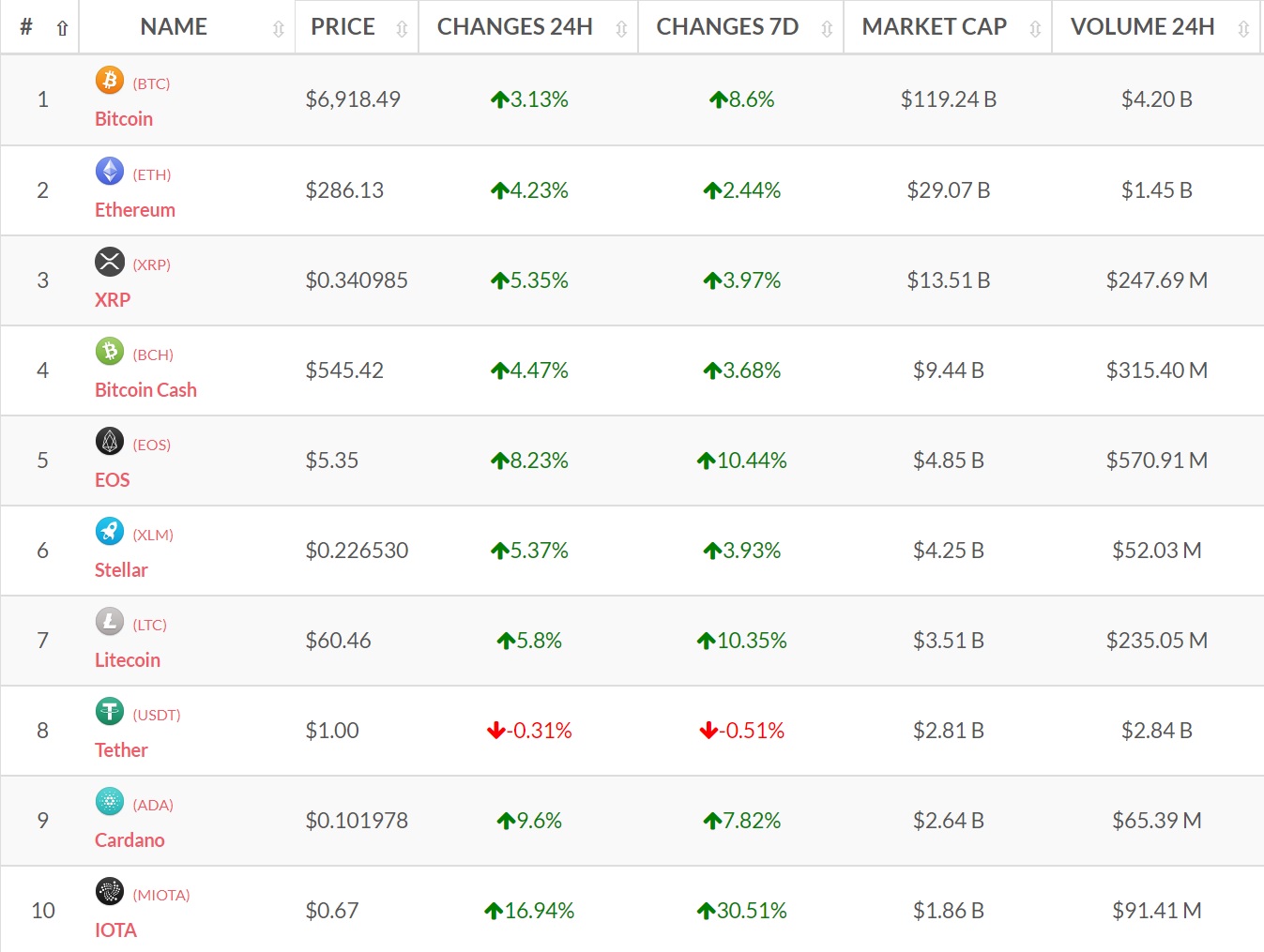The width and height of the screenshot is (1264, 952).
Task: Select Stellar price $0.226530
Action: pyautogui.click(x=357, y=551)
